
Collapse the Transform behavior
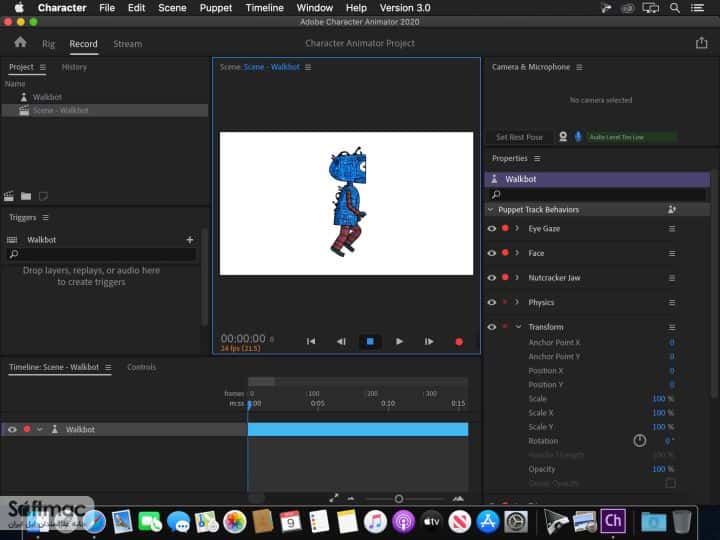click(518, 327)
